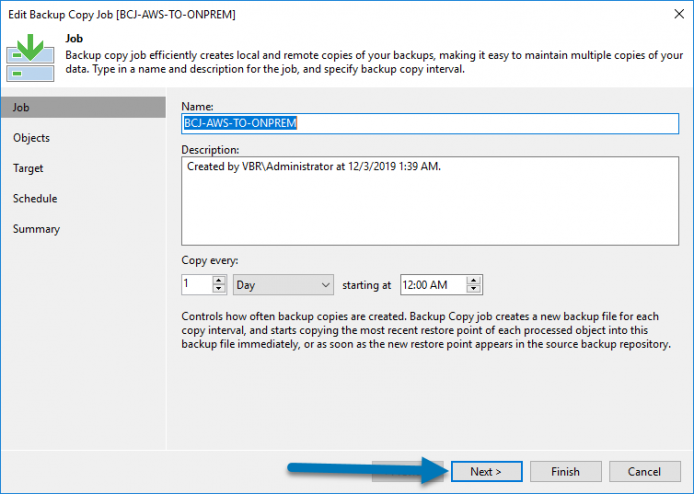The image size is (694, 494).
Task: Click the copy interval number field
Action: pos(197,285)
